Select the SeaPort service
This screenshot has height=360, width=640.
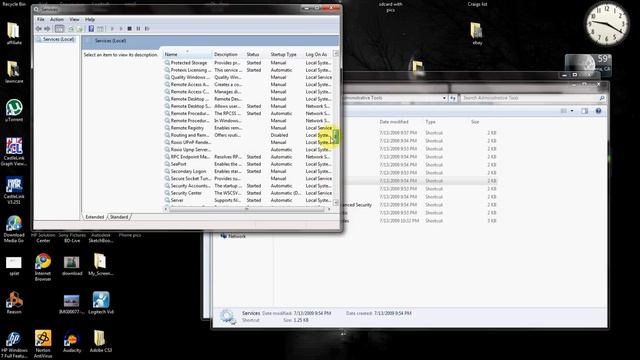point(248,164)
